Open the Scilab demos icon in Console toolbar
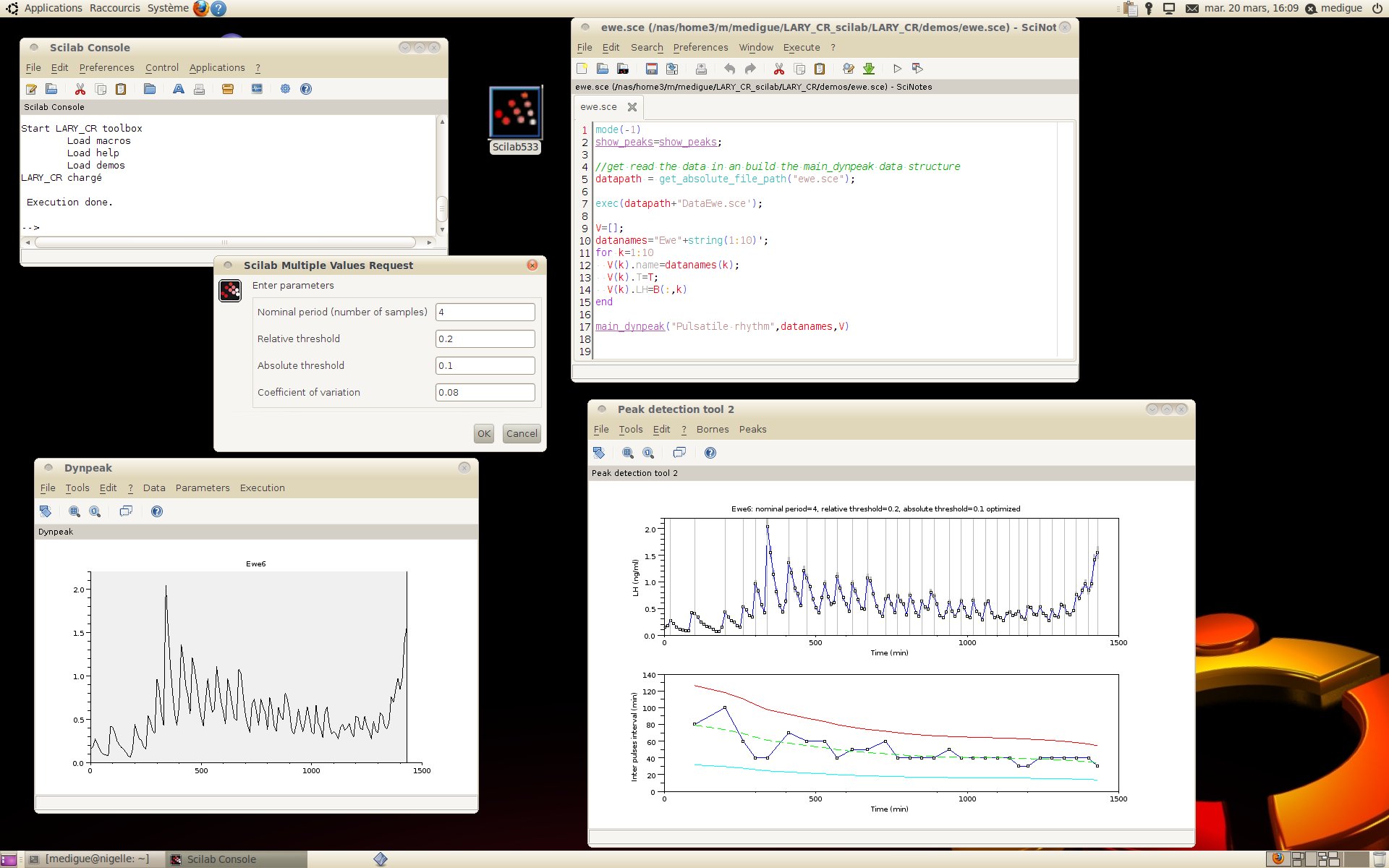 (257, 89)
